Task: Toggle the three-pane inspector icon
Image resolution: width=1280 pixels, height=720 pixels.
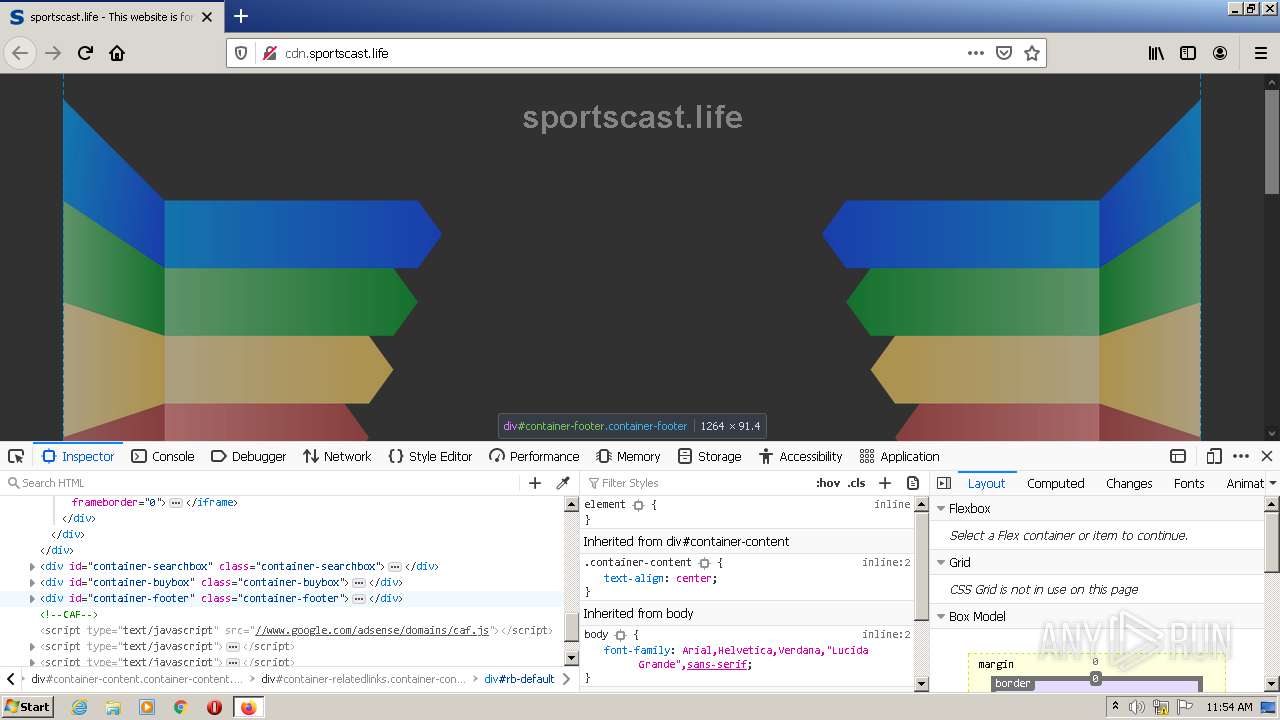Action: tap(943, 483)
